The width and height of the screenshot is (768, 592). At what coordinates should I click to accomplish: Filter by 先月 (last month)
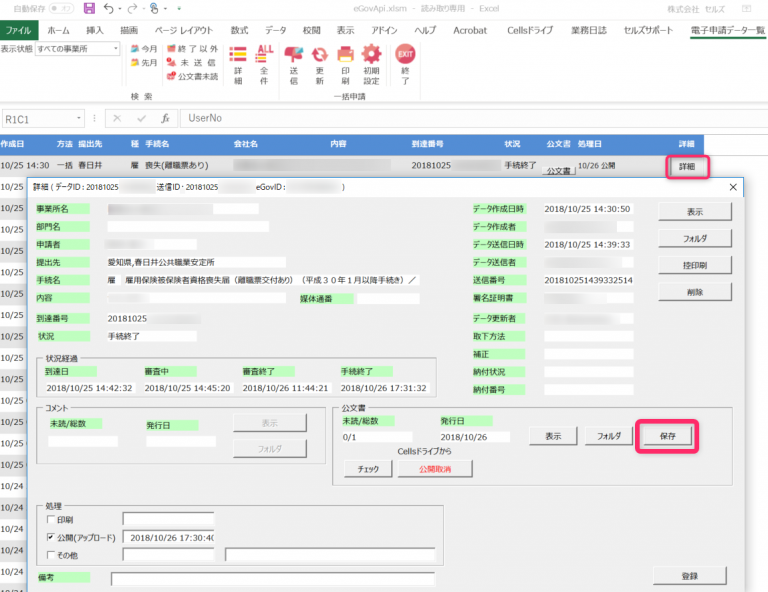coord(144,63)
